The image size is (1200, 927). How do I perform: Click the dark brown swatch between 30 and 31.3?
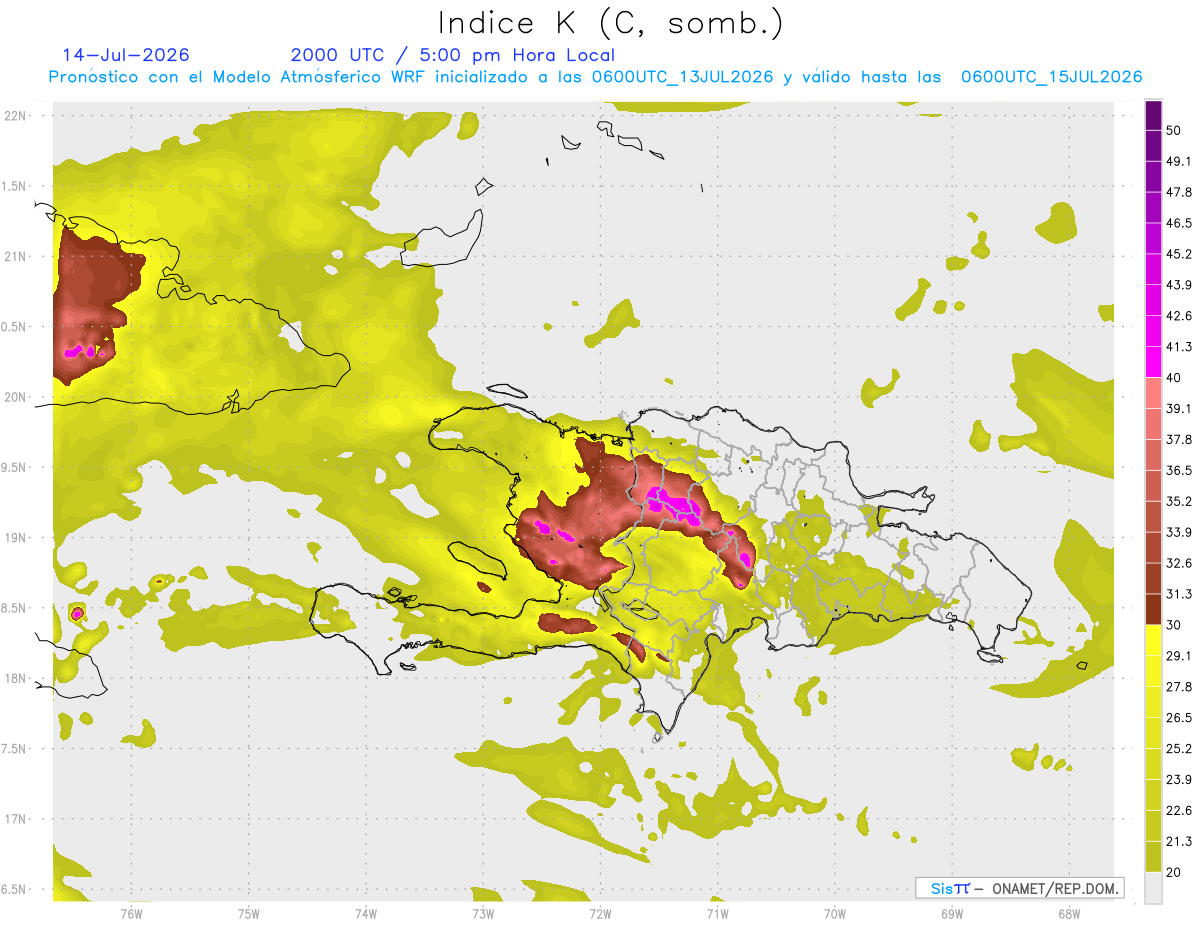coord(1153,609)
